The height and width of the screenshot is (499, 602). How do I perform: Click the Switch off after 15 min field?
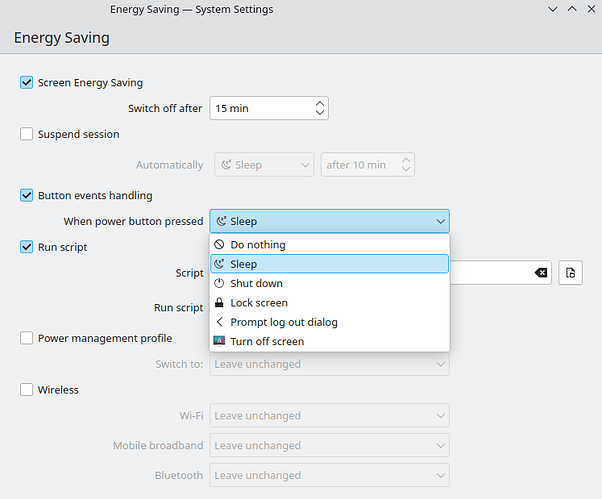(x=258, y=108)
